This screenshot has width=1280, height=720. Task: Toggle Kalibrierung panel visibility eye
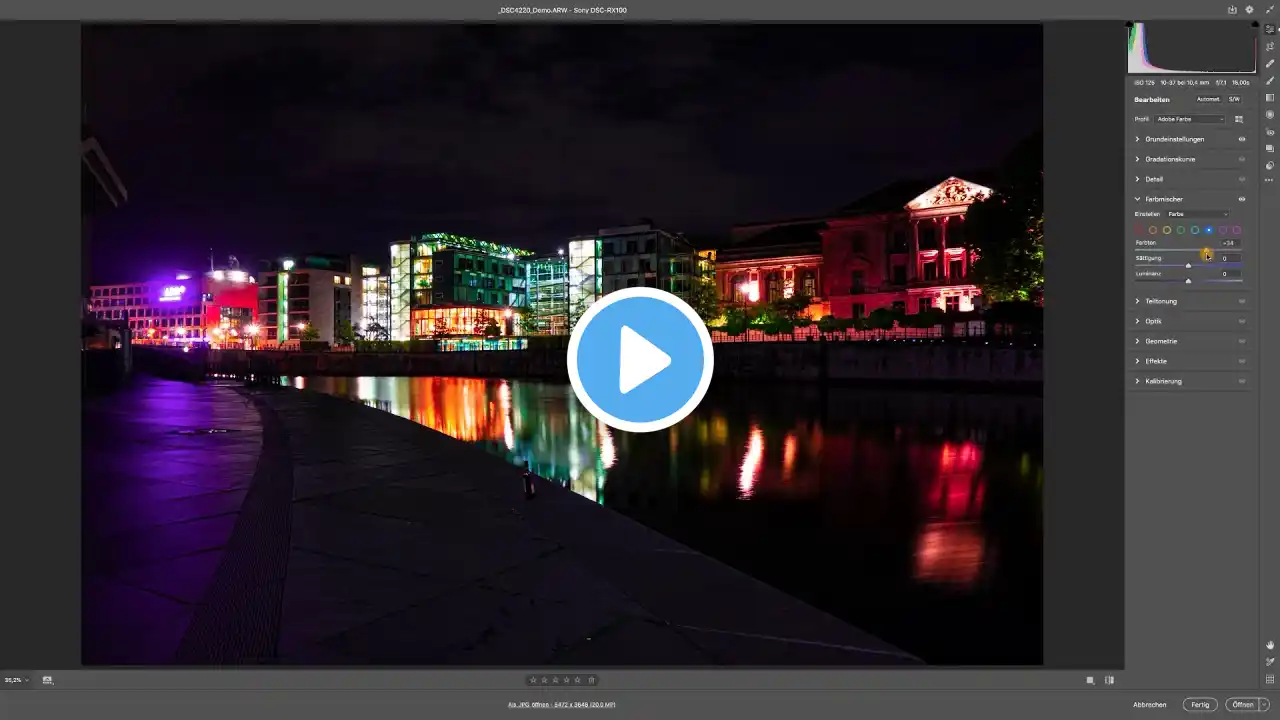coord(1242,381)
